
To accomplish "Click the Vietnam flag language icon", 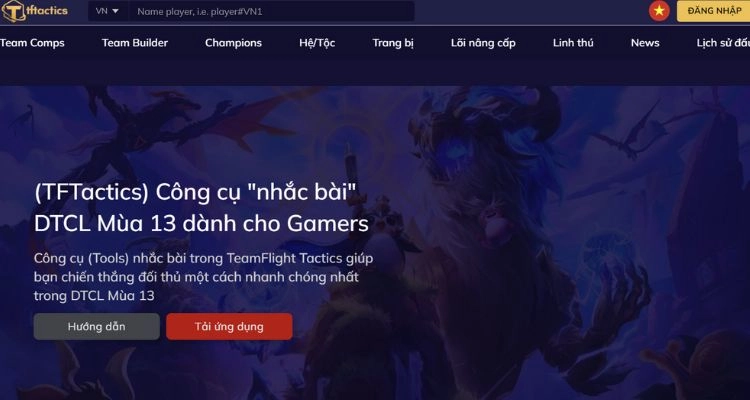I will click(x=659, y=11).
